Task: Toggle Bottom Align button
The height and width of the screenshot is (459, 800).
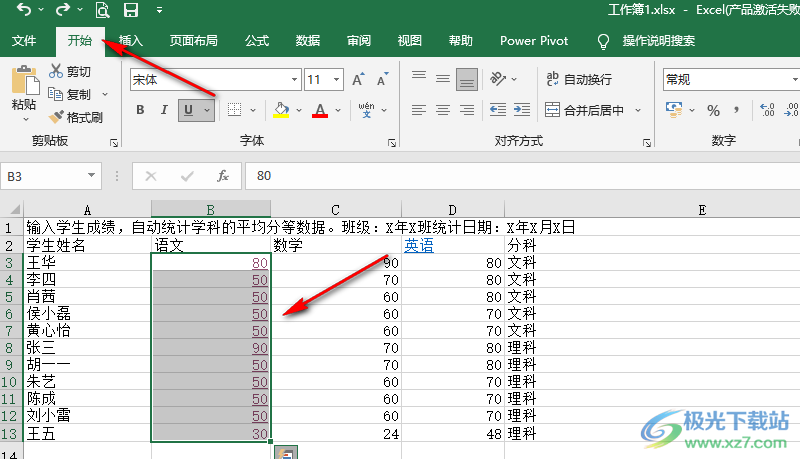Action: (x=467, y=79)
